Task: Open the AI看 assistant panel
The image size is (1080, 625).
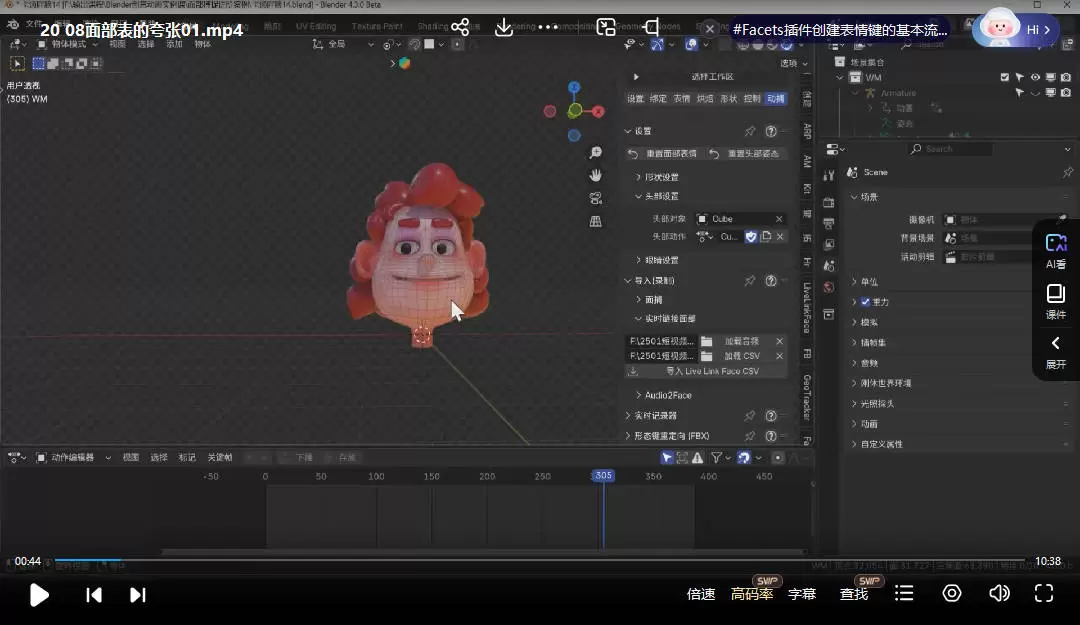Action: point(1056,252)
